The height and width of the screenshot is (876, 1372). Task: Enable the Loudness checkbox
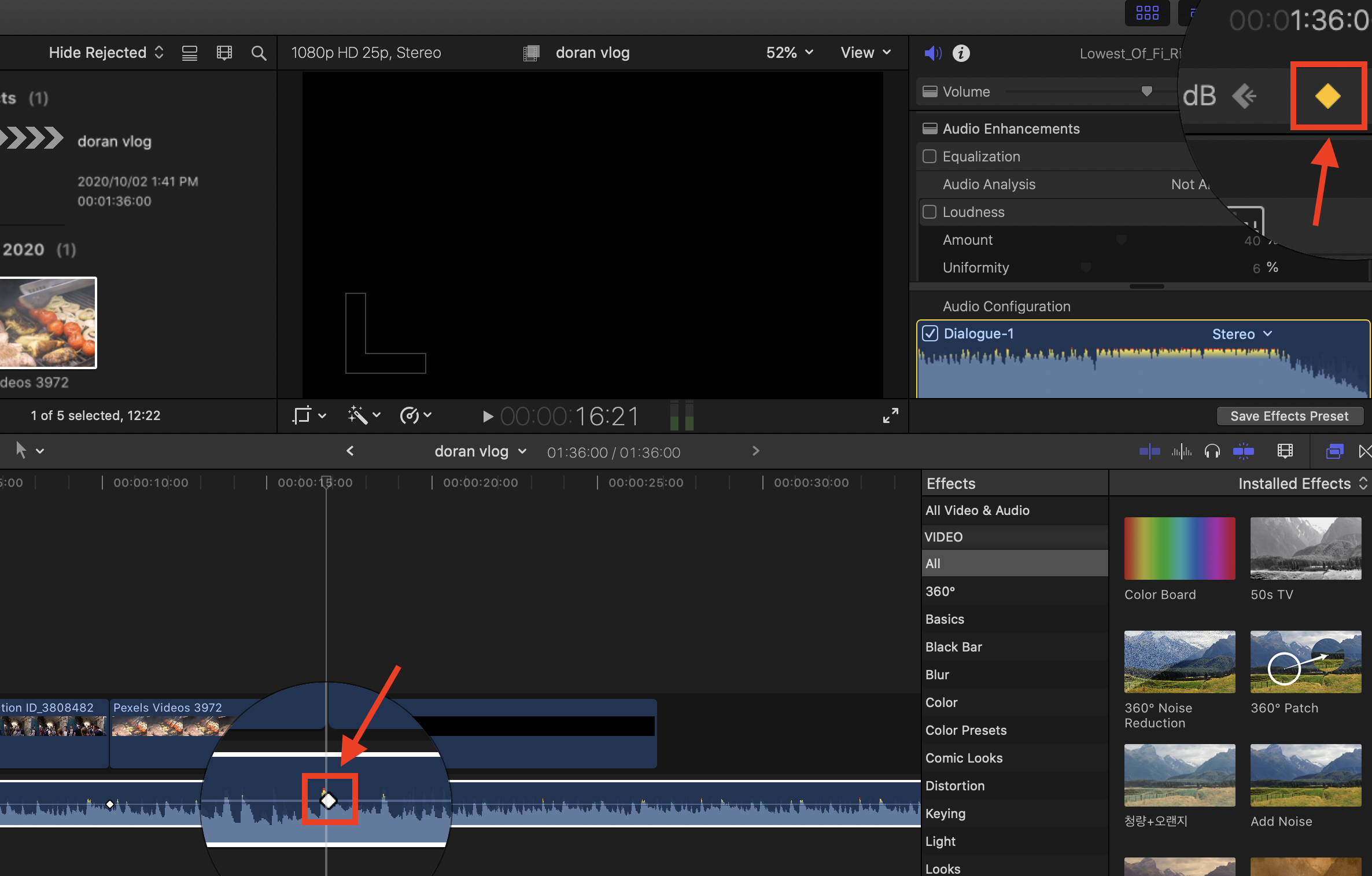tap(930, 212)
